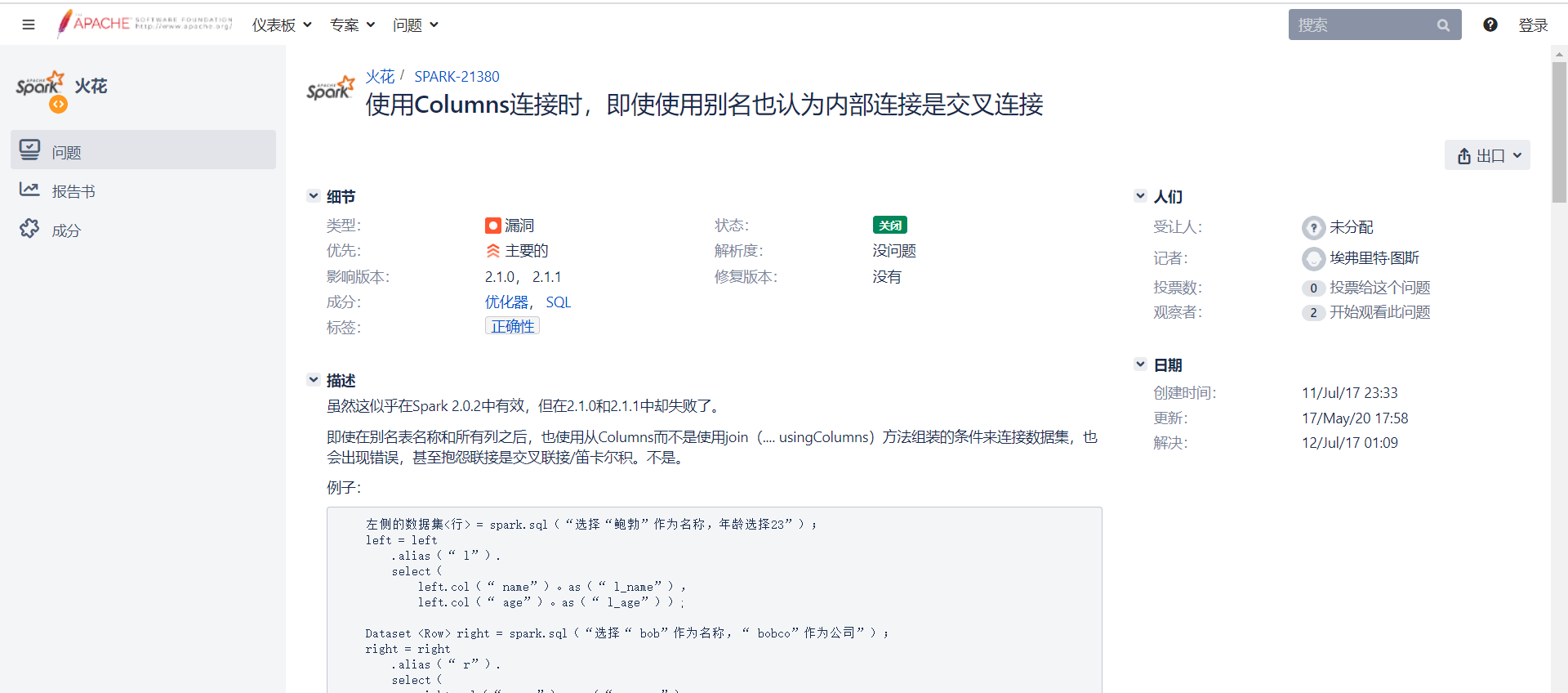
Task: Open reporter 埃弗里特·图斯 profile
Action: click(1374, 258)
